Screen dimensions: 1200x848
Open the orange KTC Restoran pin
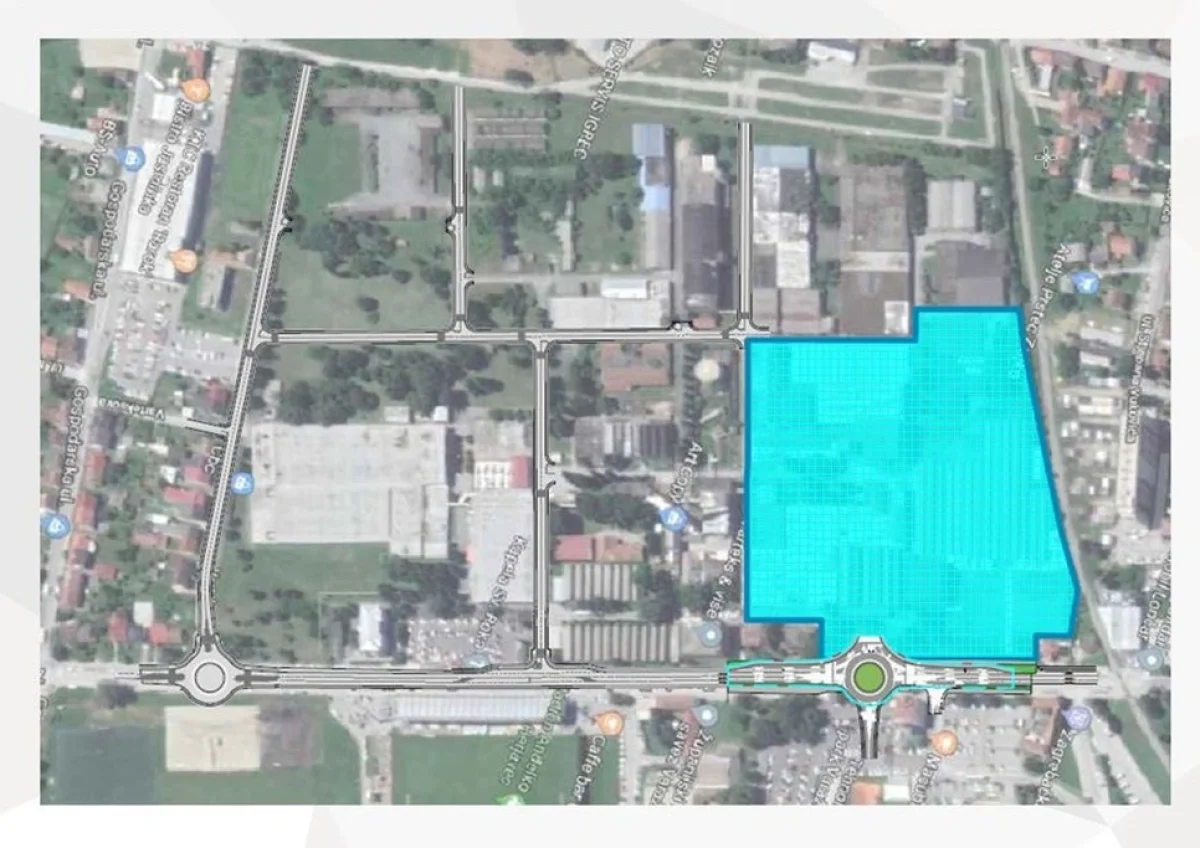(184, 260)
